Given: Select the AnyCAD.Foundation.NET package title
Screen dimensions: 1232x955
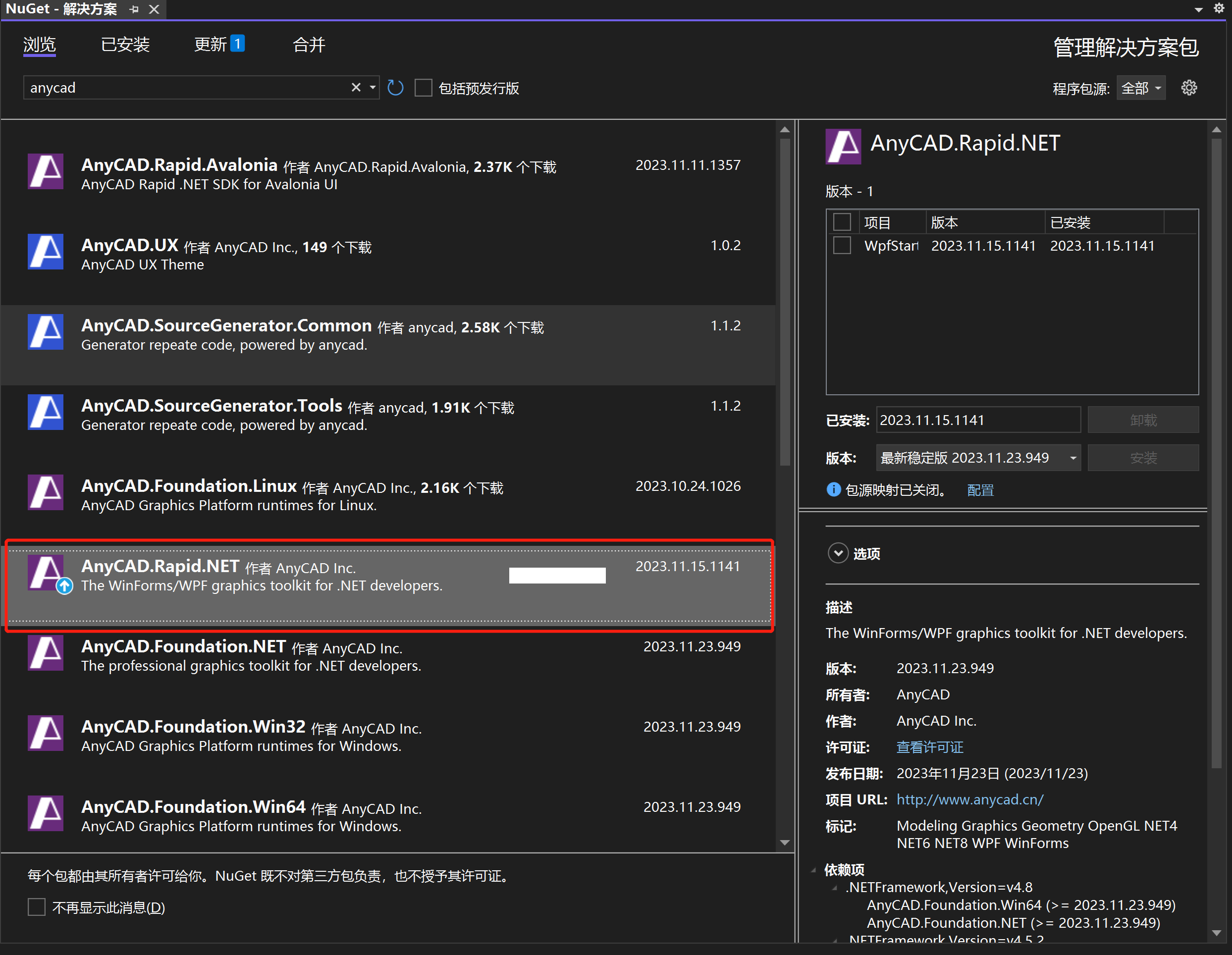Looking at the screenshot, I should click(x=183, y=646).
